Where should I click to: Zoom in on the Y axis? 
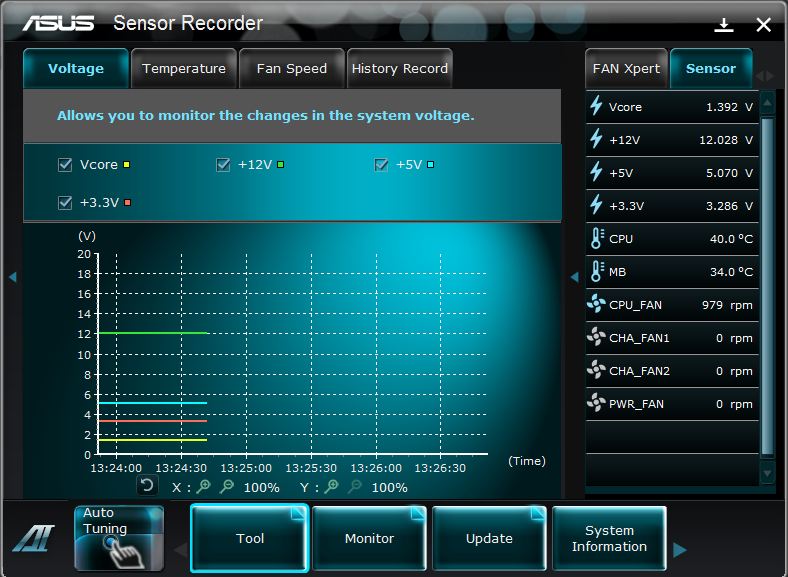point(332,486)
